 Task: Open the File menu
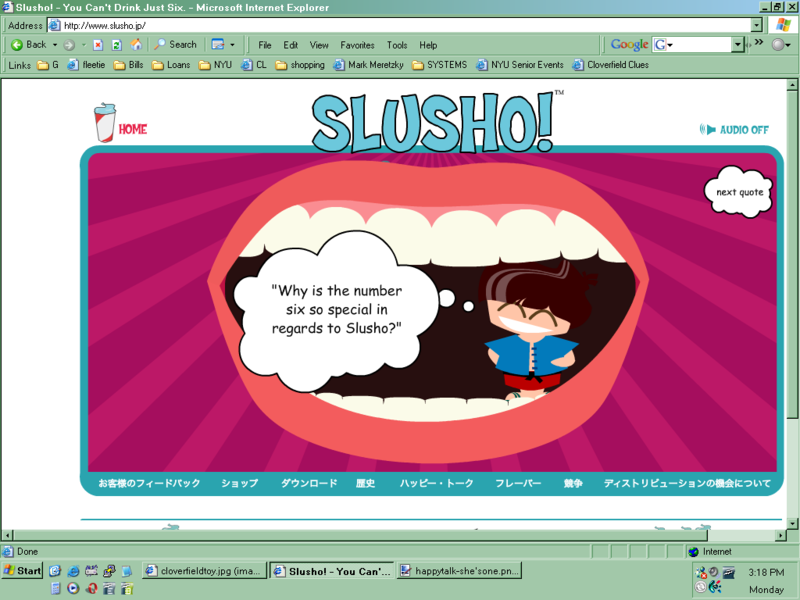pos(265,45)
